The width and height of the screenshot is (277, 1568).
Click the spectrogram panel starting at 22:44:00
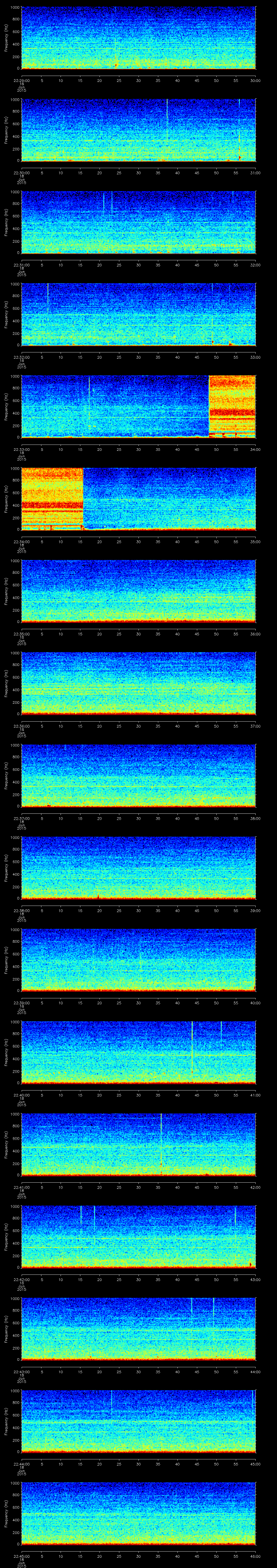(138, 1421)
